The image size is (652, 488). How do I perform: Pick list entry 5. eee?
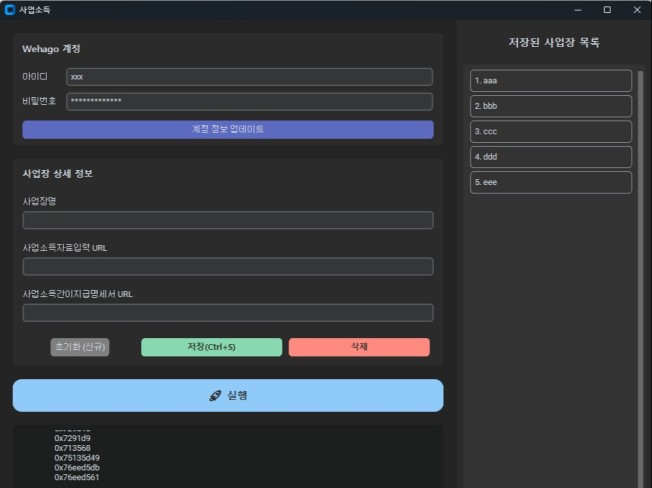pyautogui.click(x=550, y=182)
